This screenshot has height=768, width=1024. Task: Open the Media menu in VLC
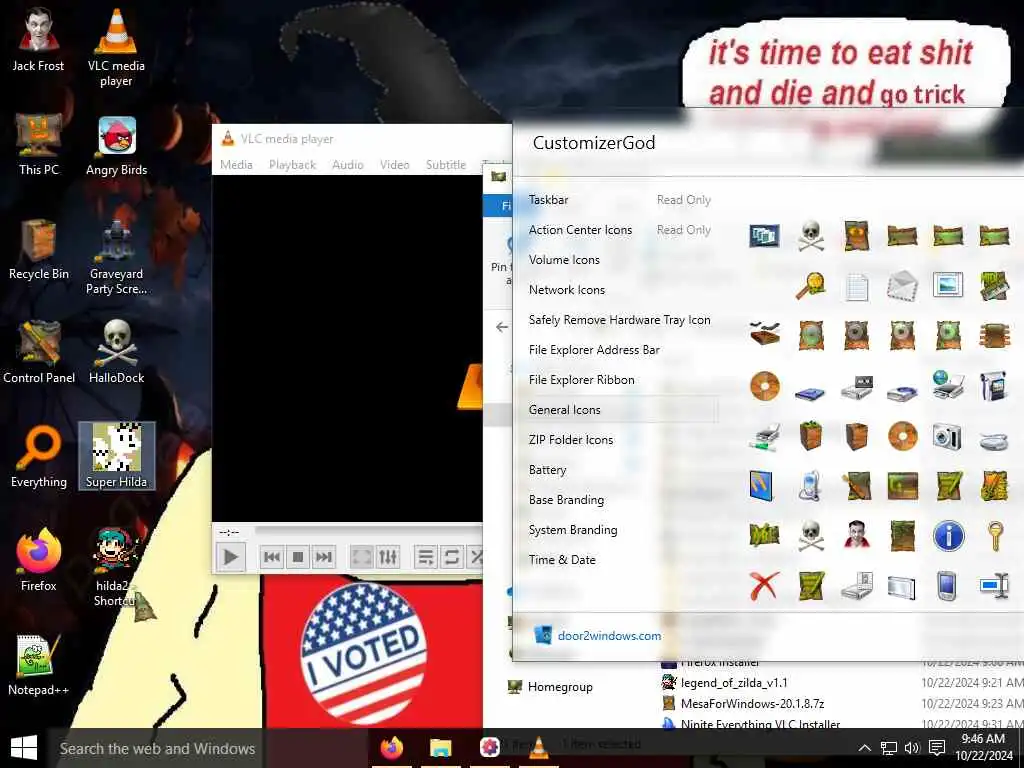click(x=236, y=165)
